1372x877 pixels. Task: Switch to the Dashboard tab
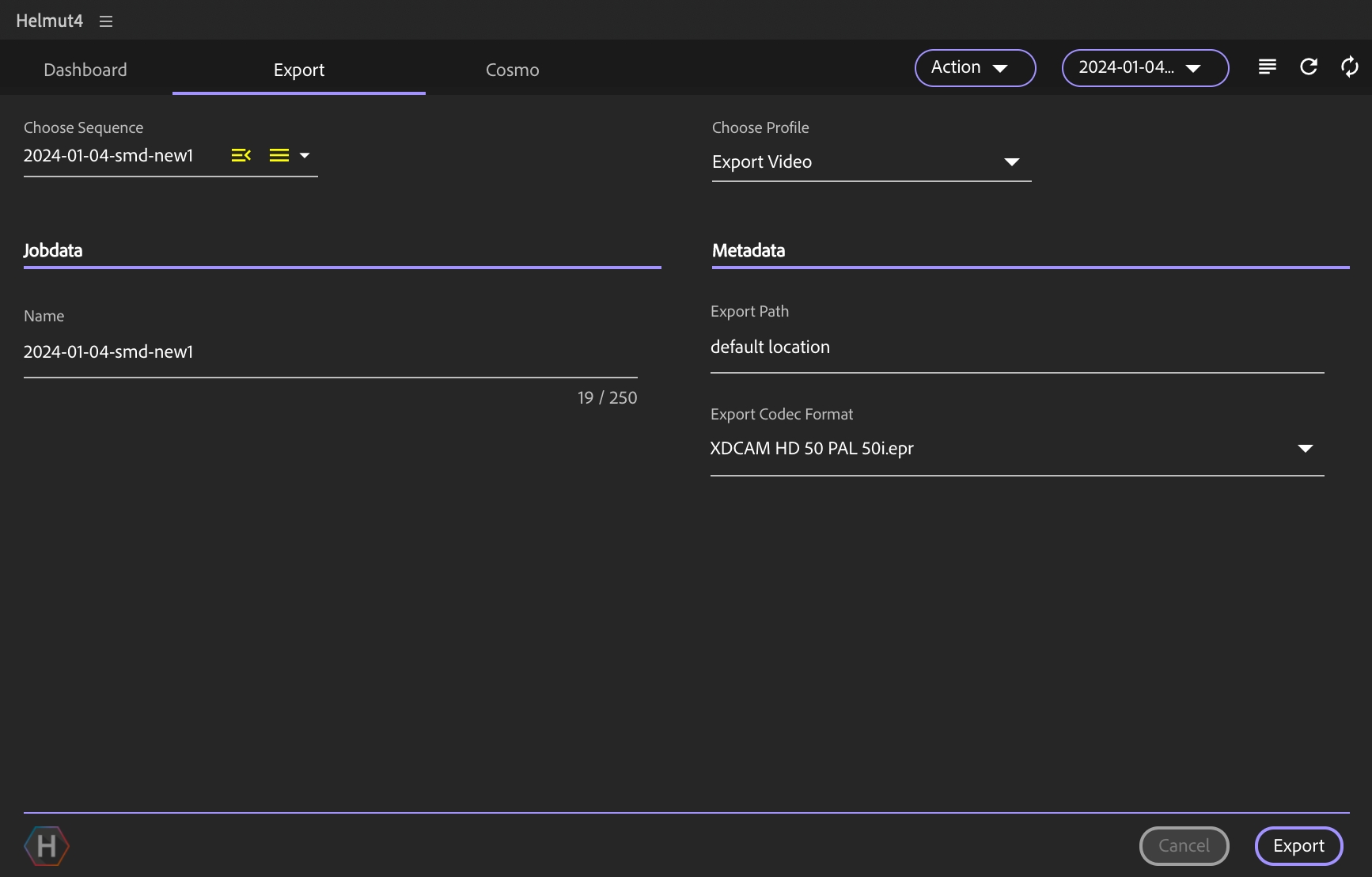[85, 70]
